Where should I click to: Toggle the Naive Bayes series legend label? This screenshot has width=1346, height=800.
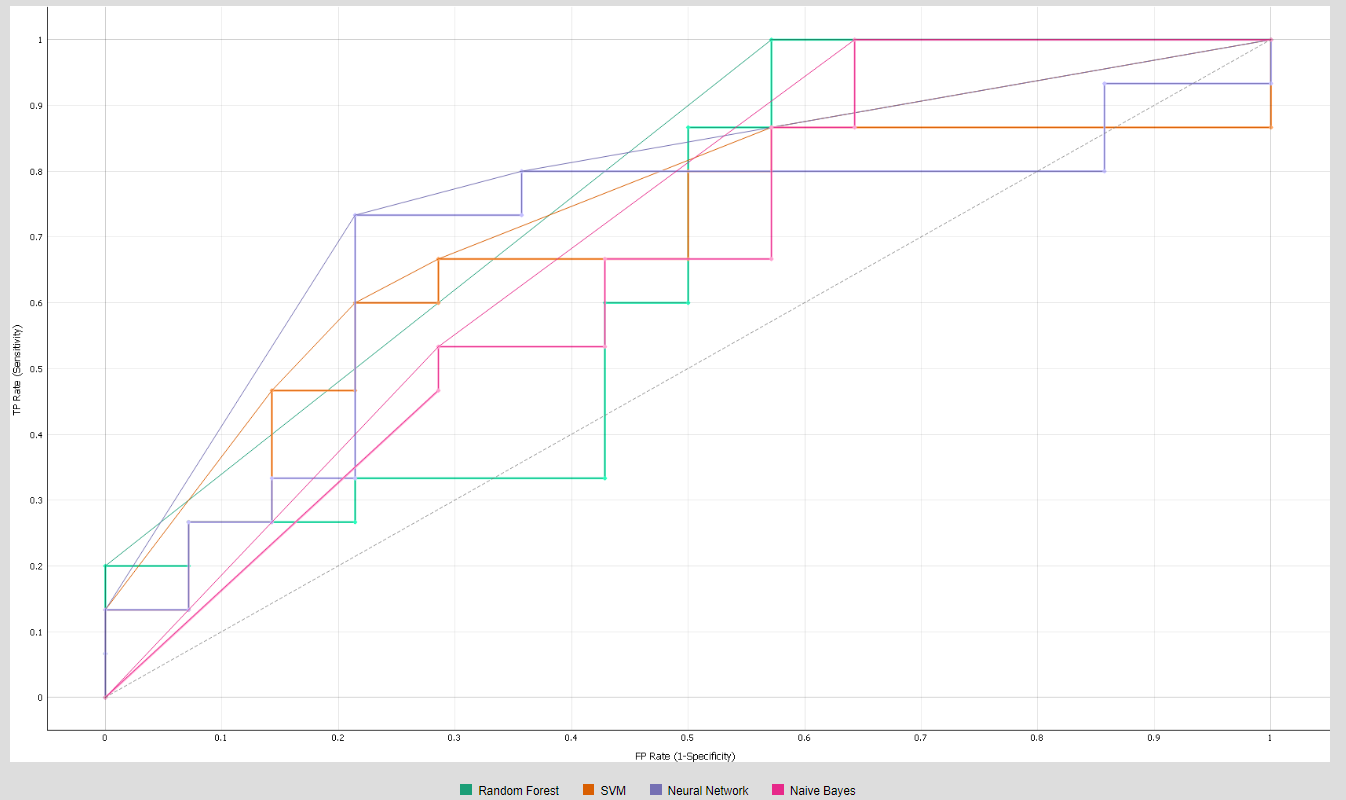coord(822,791)
